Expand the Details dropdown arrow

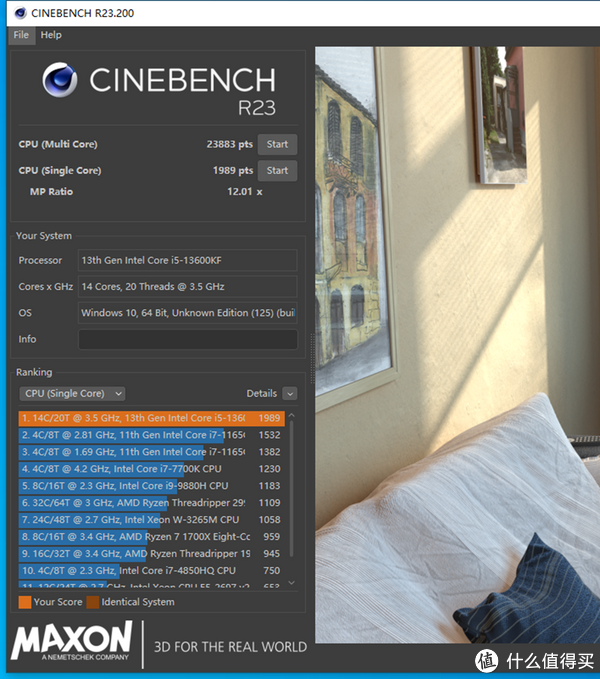click(x=290, y=394)
